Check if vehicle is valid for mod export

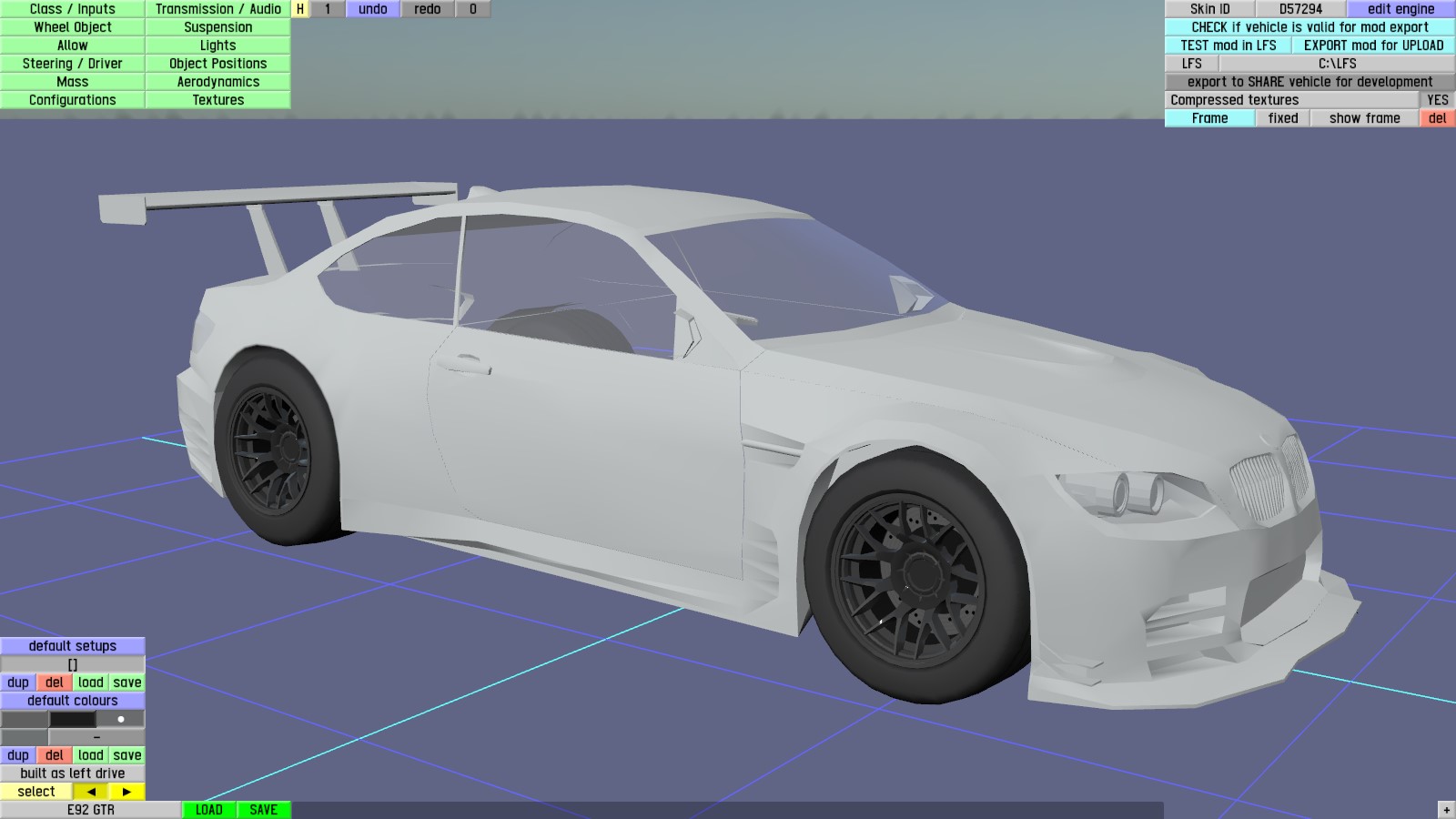point(1310,27)
